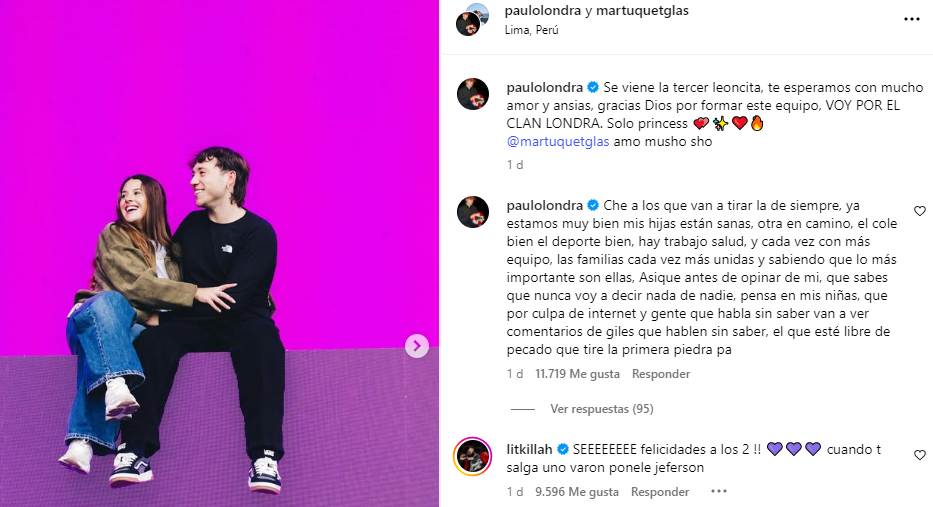Open martuquetglas profile from header
This screenshot has width=933, height=507.
643,11
